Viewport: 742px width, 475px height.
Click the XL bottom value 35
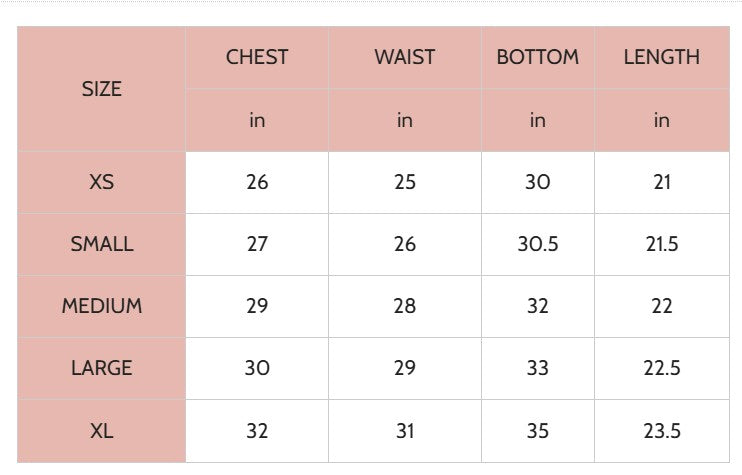537,431
